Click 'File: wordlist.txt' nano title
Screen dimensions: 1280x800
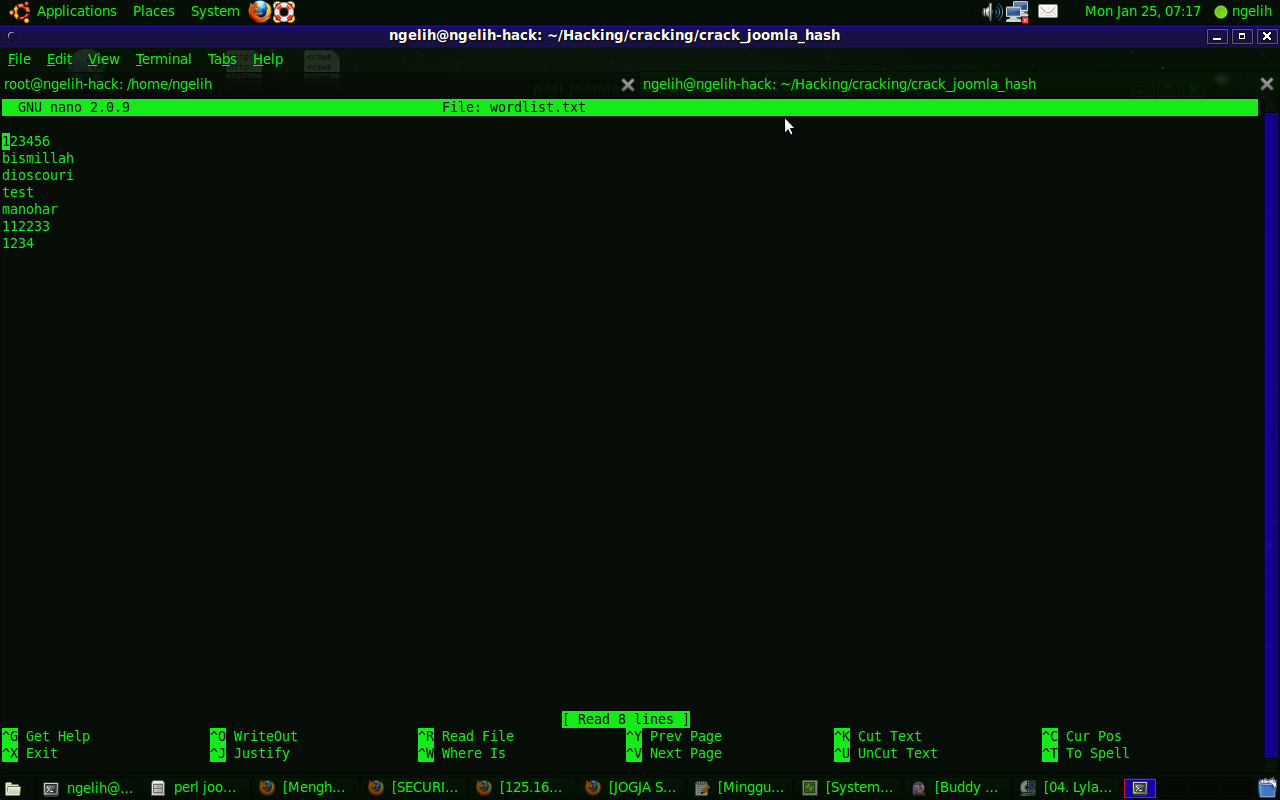[x=514, y=107]
